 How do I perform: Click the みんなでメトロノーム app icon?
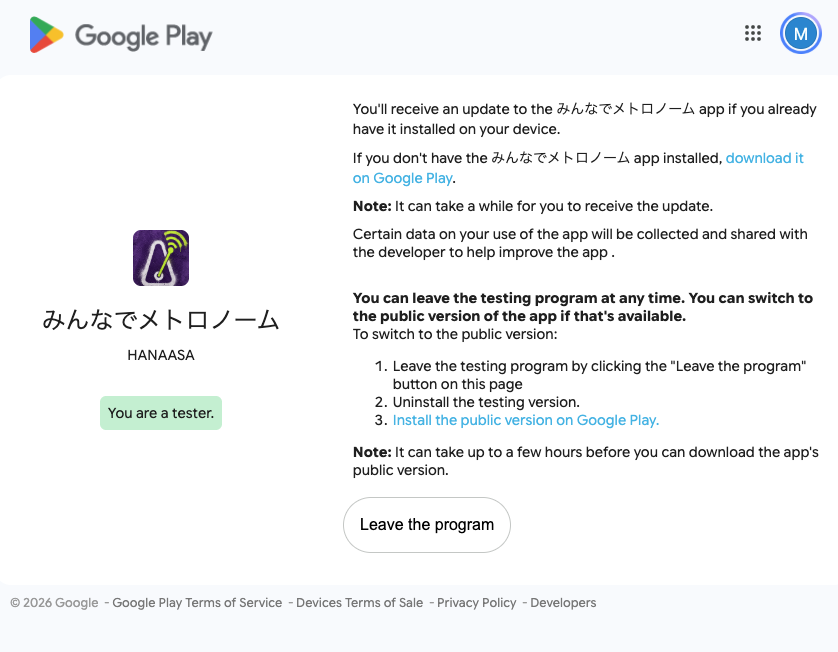(161, 258)
